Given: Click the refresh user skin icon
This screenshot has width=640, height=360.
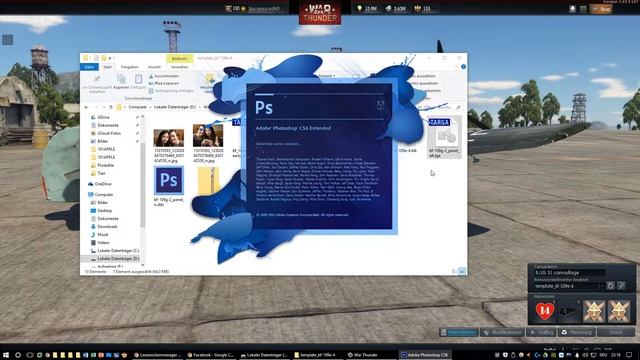Looking at the screenshot, I should [x=610, y=285].
